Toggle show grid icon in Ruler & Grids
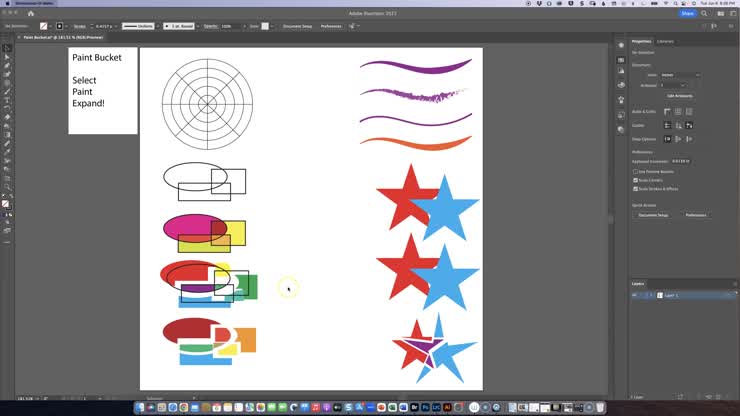The width and height of the screenshot is (740, 416). (x=678, y=112)
